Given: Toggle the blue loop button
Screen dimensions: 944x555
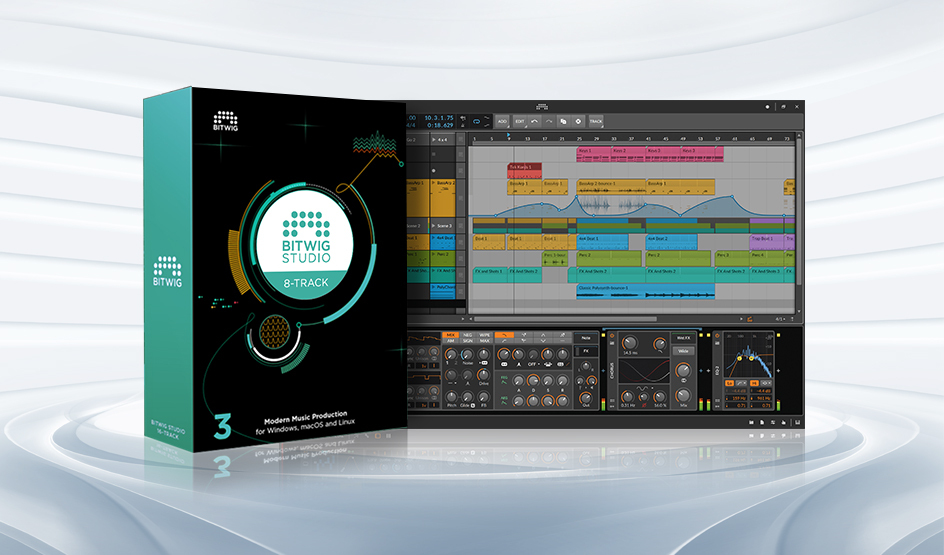Looking at the screenshot, I should click(476, 122).
